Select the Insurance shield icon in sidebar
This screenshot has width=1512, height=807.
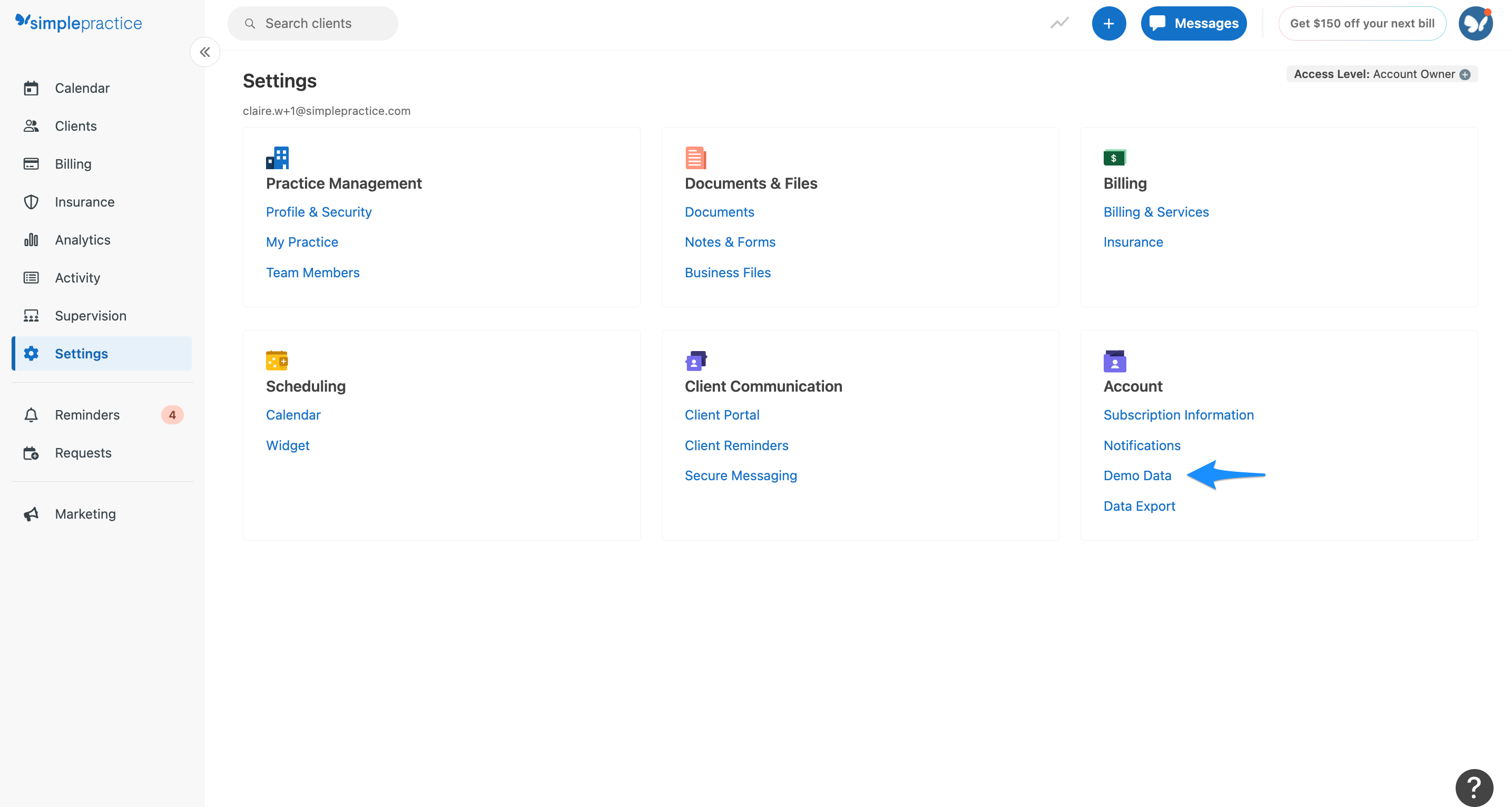point(31,201)
